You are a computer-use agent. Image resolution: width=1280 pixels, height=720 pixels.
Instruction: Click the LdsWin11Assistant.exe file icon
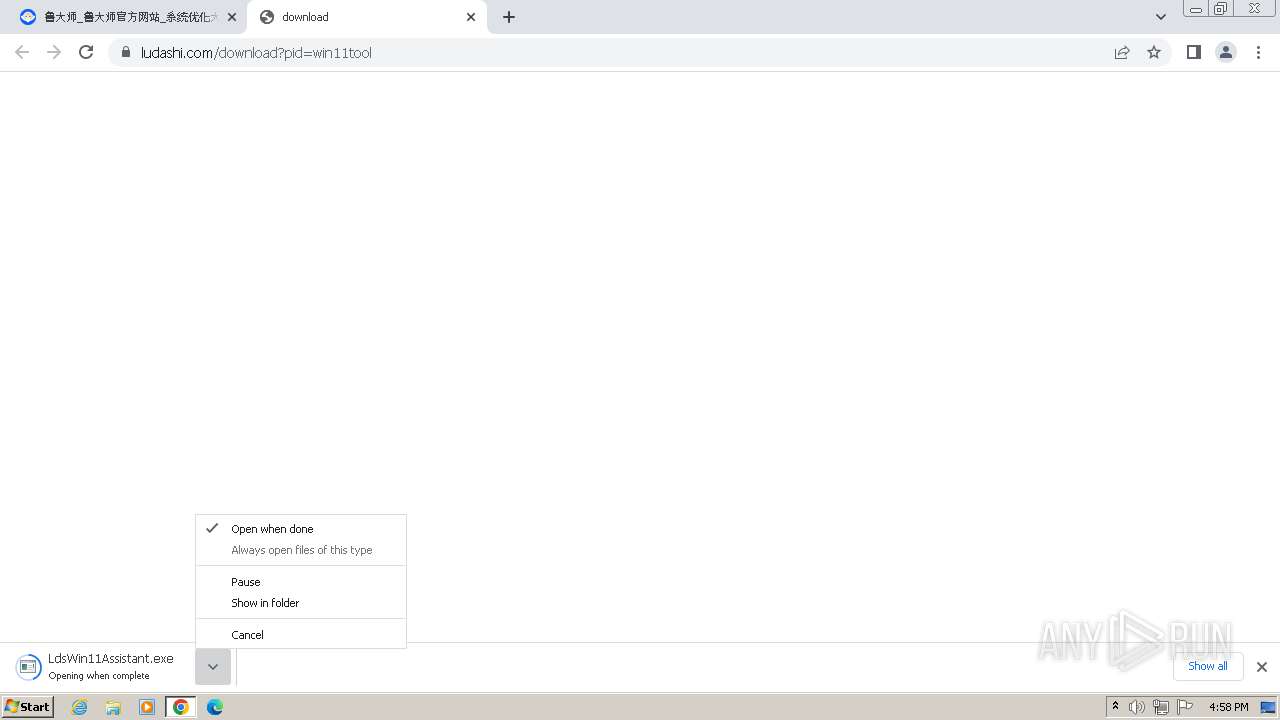click(x=29, y=667)
